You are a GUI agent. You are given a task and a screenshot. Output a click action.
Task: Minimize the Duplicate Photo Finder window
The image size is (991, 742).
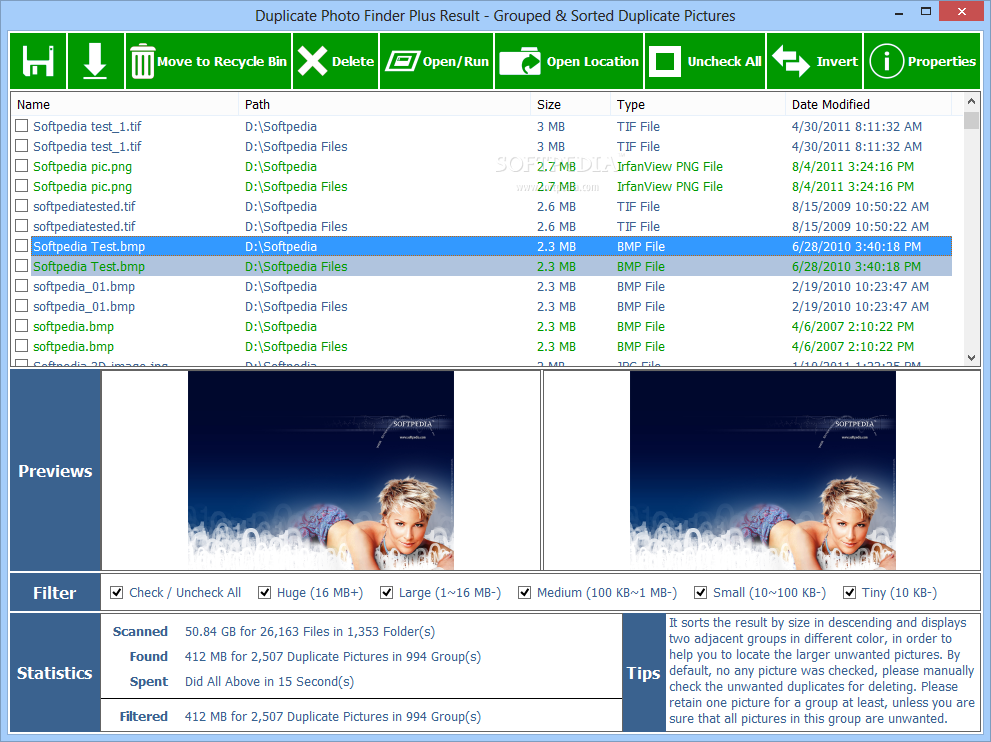pos(899,12)
